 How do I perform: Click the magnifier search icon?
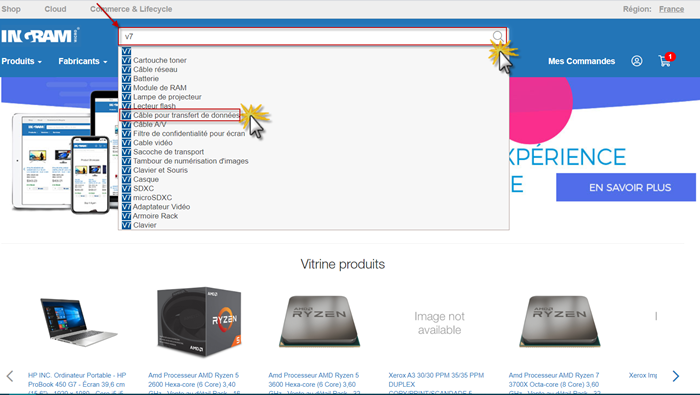pyautogui.click(x=498, y=36)
